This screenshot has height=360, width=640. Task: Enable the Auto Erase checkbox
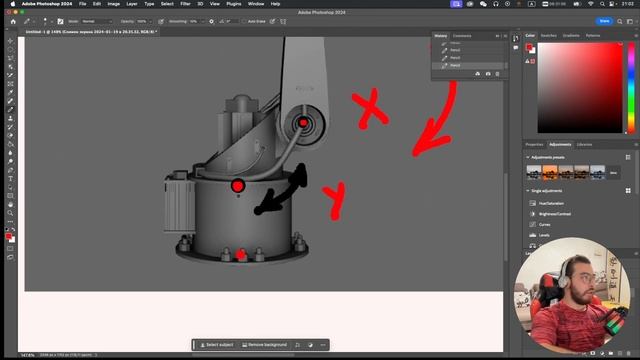pyautogui.click(x=243, y=21)
